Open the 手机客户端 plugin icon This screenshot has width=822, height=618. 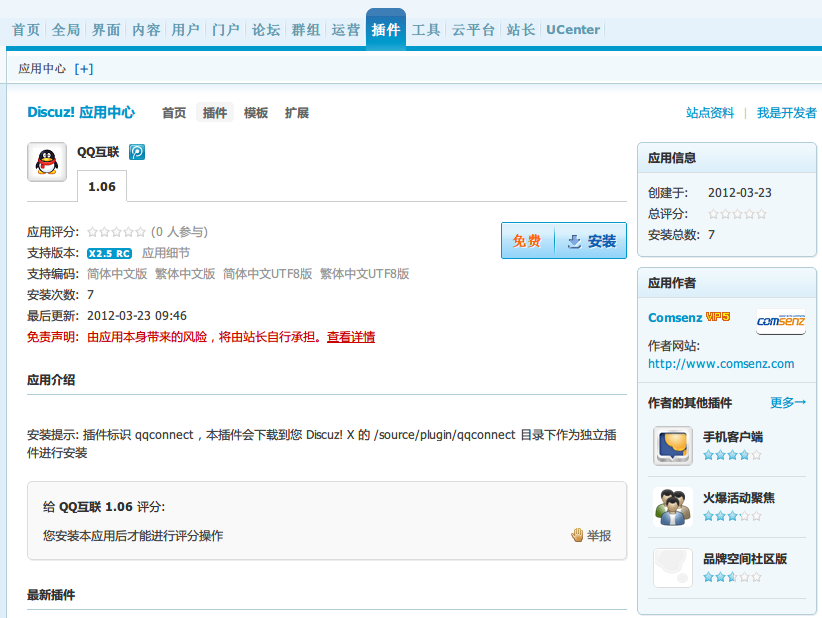coord(673,446)
